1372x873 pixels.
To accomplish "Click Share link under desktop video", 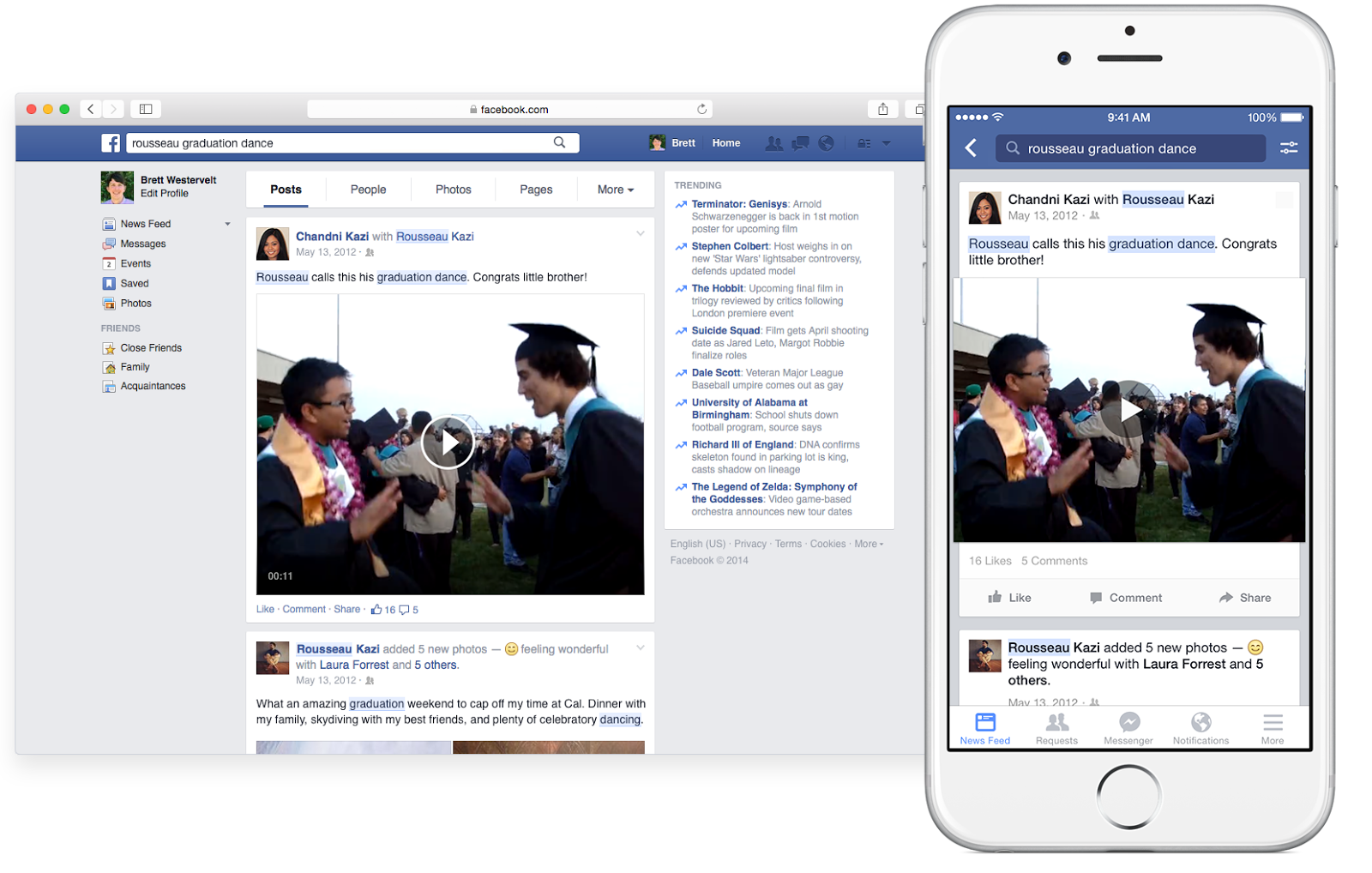I will 347,610.
